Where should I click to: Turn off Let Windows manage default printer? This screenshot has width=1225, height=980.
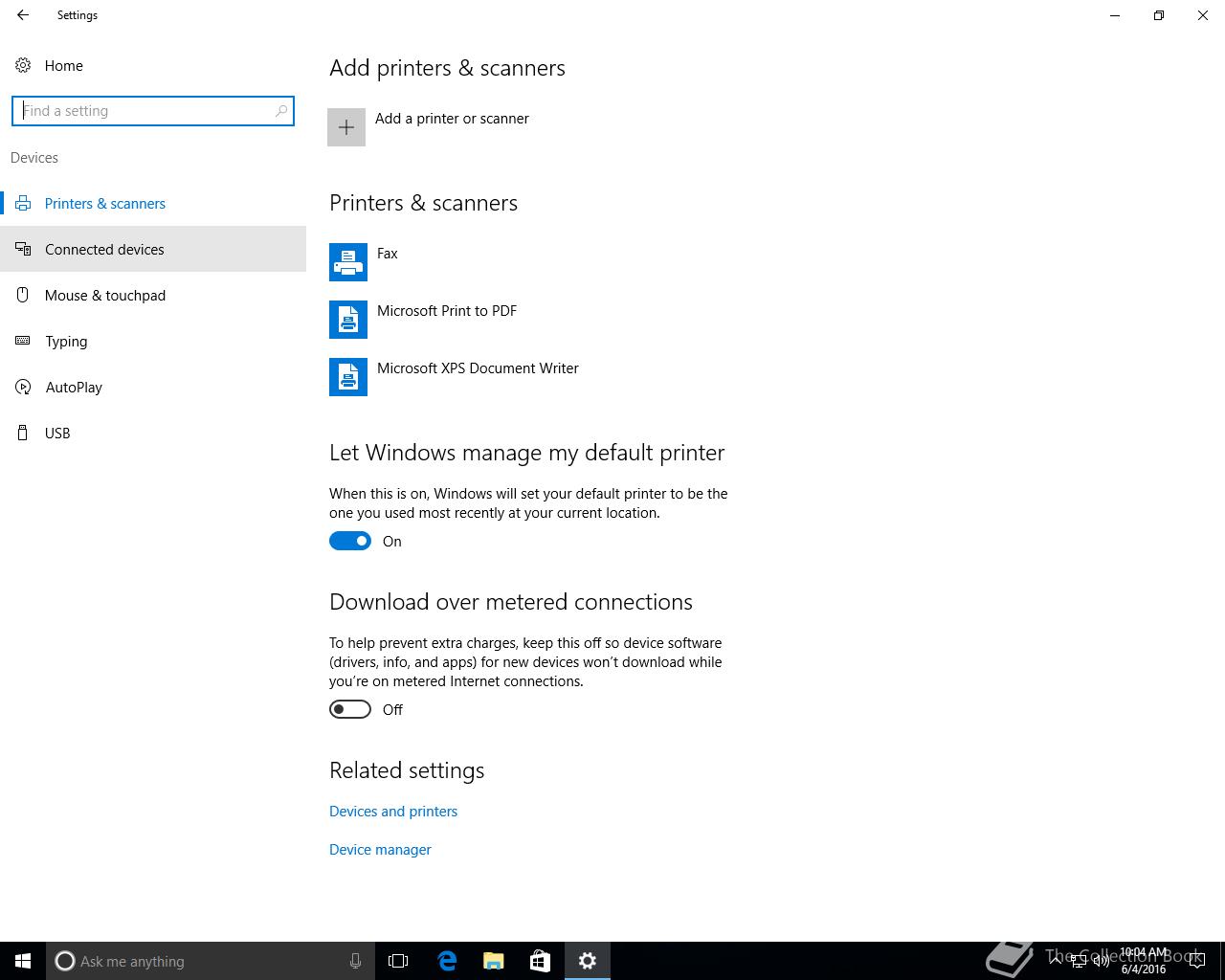click(350, 541)
